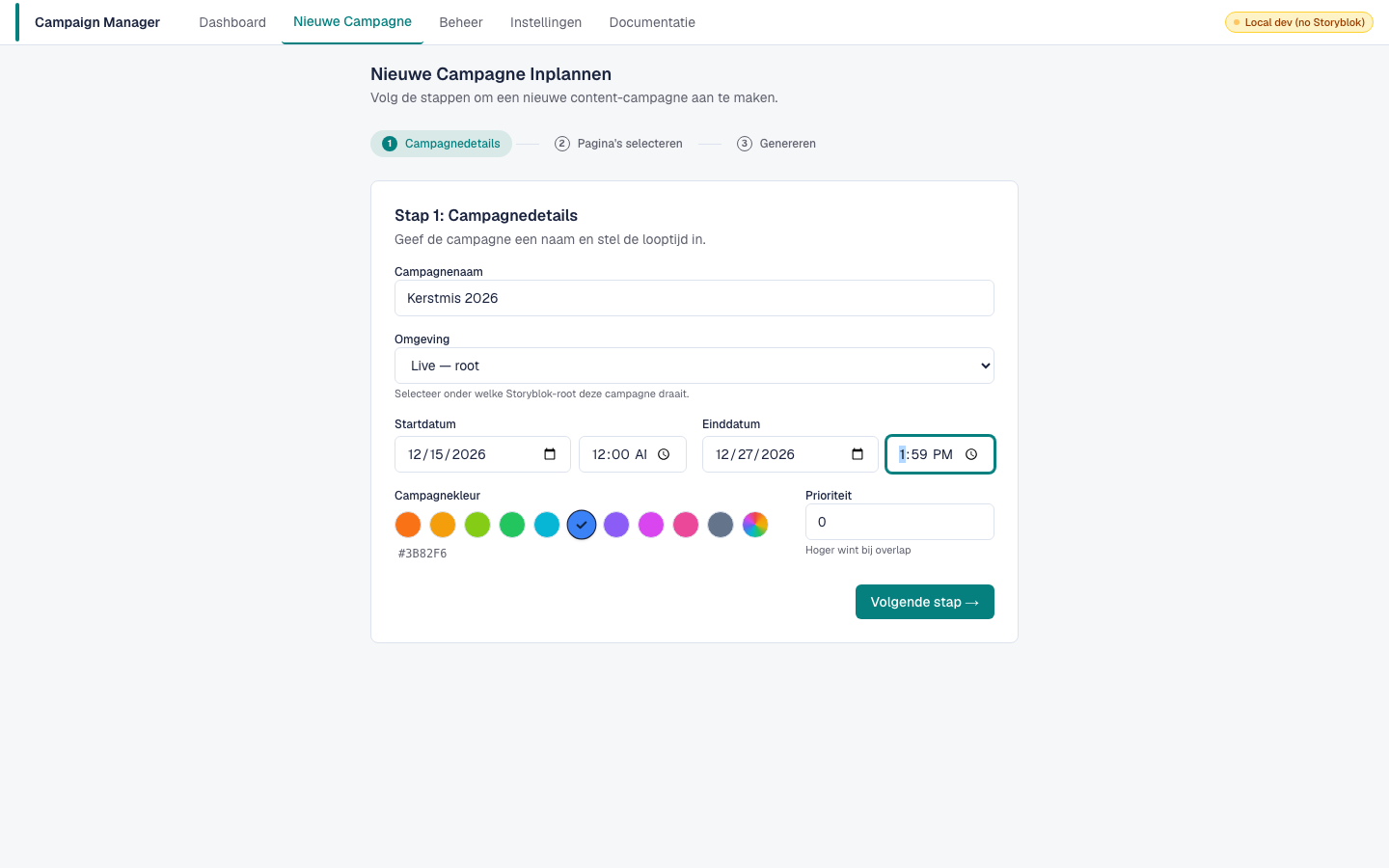Click the Local dev (no Storyblok) badge

point(1299,22)
